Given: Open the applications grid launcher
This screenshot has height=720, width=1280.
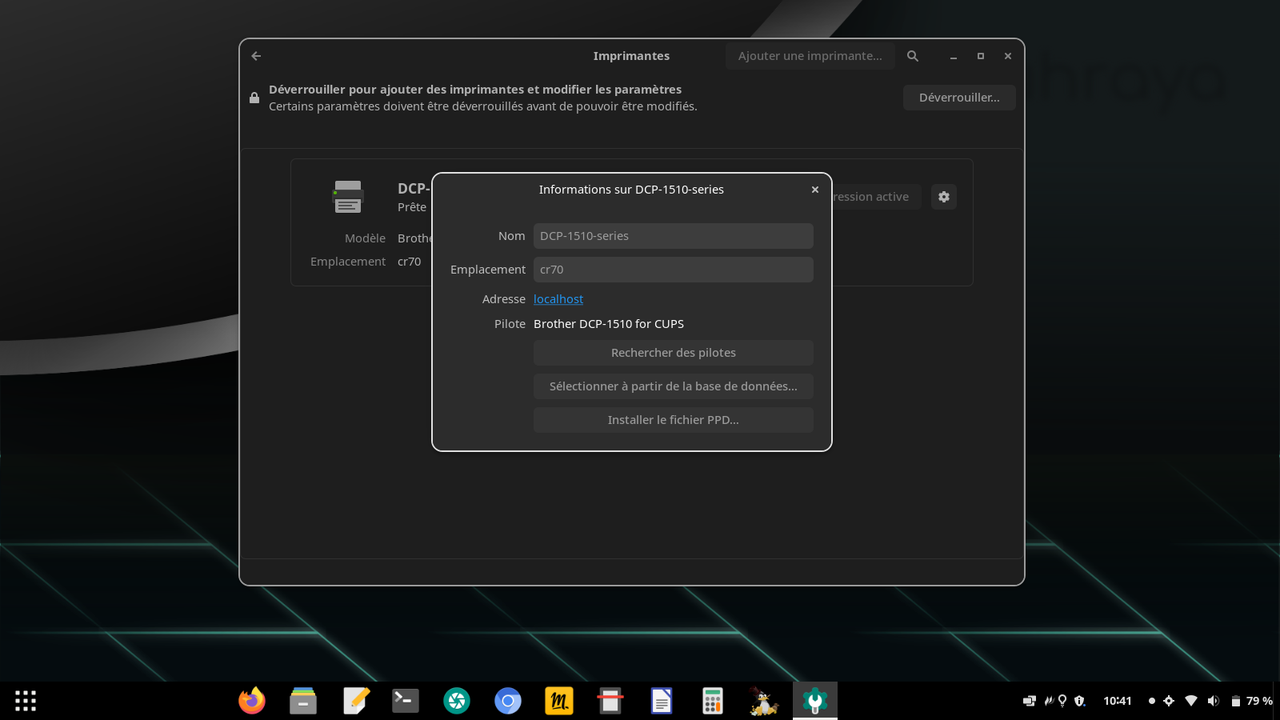Looking at the screenshot, I should click(26, 701).
